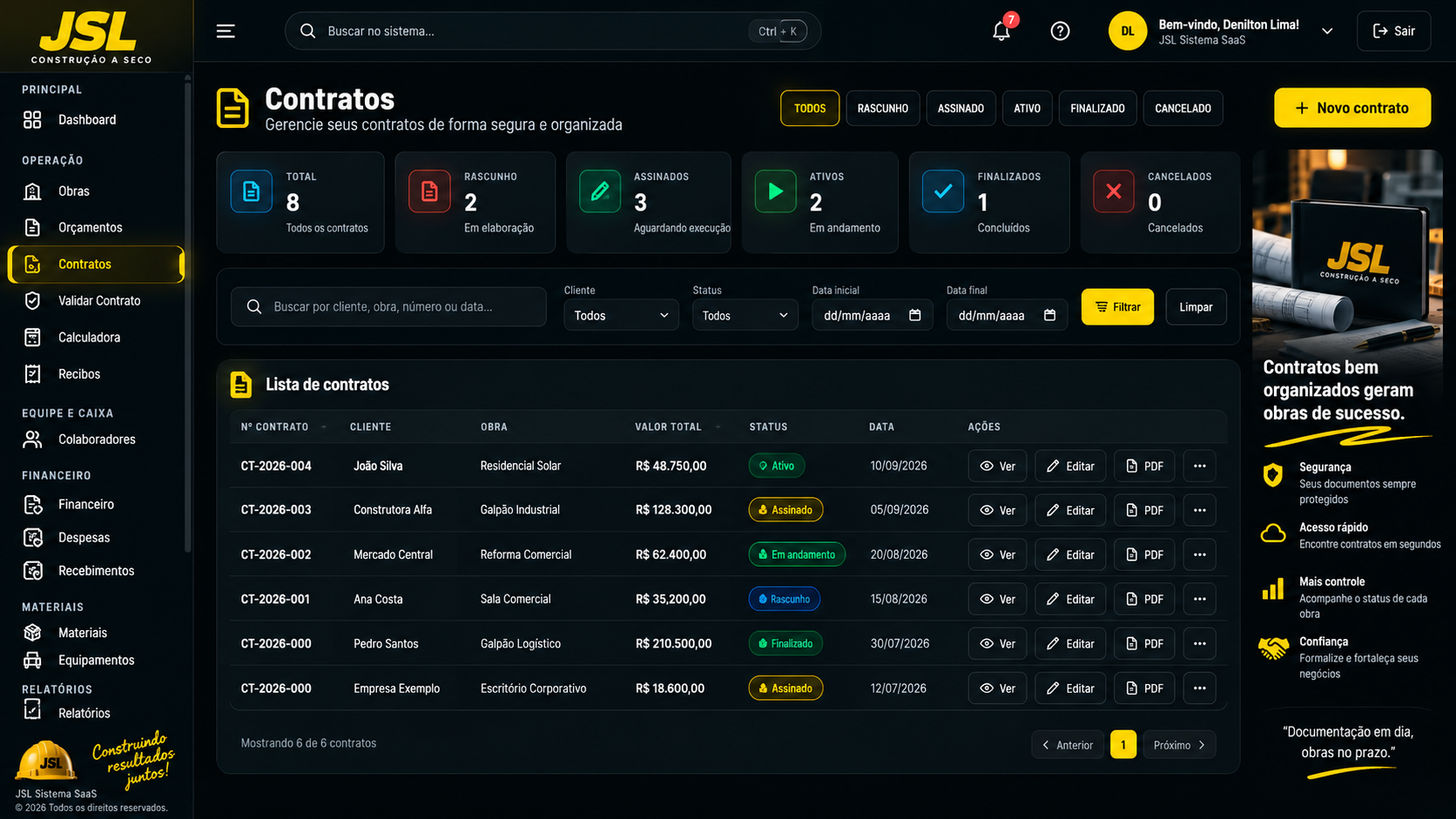Click the help question mark icon

click(x=1060, y=31)
